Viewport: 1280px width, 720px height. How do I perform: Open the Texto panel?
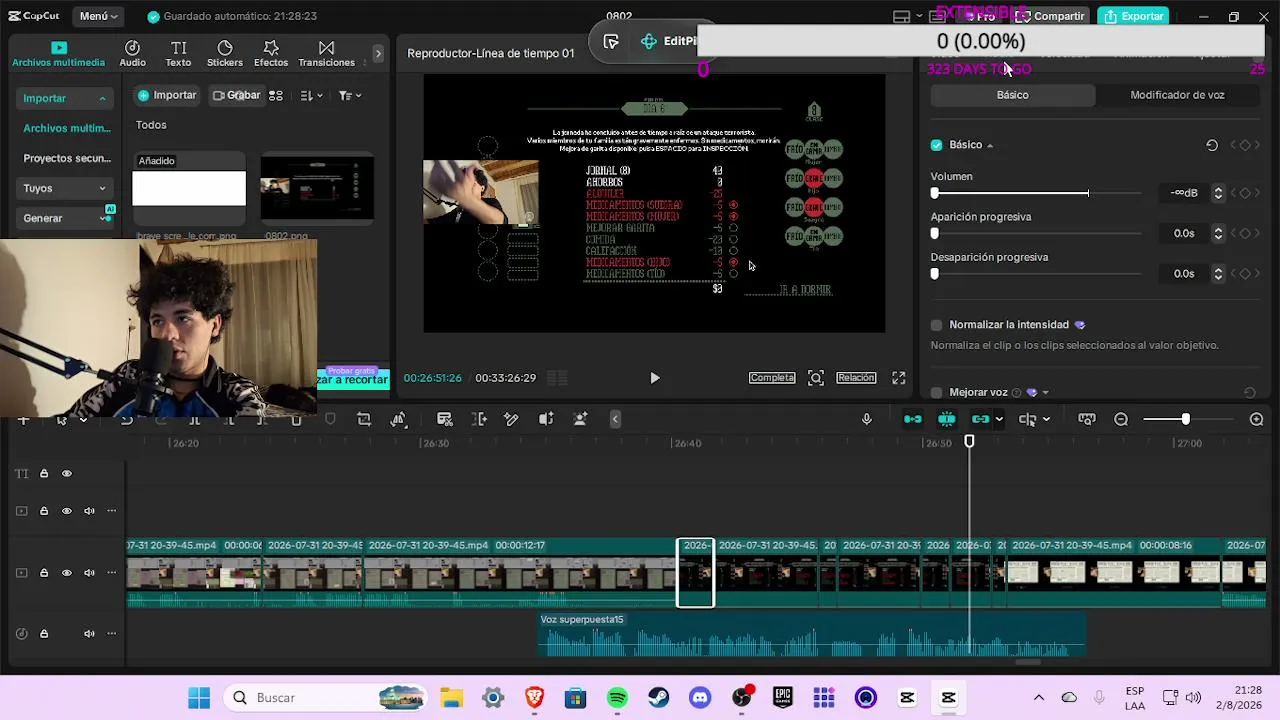pyautogui.click(x=178, y=54)
